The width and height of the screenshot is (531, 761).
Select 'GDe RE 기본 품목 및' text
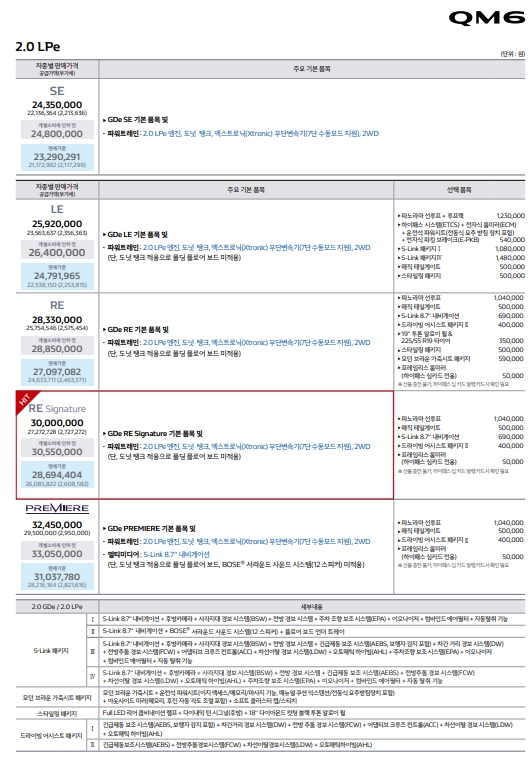coord(136,330)
